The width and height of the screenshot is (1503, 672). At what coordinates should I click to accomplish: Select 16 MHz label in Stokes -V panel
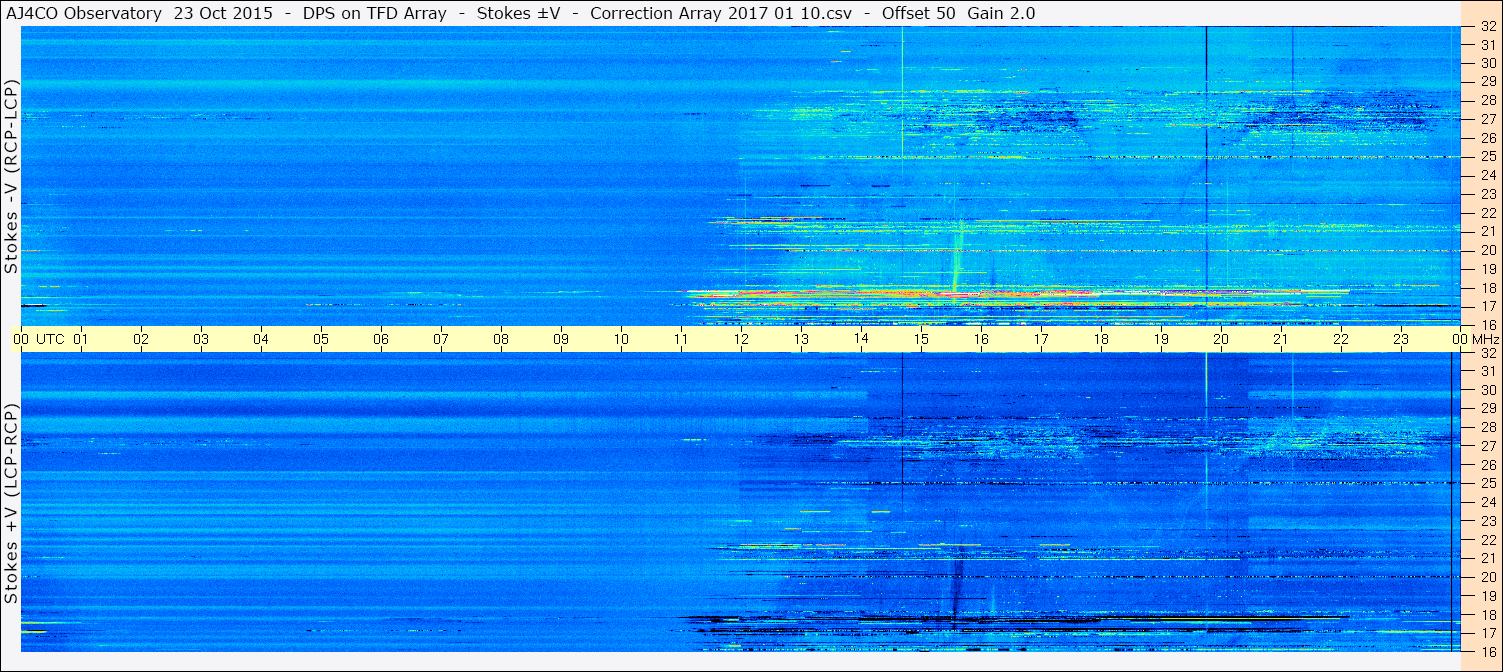tap(1488, 324)
